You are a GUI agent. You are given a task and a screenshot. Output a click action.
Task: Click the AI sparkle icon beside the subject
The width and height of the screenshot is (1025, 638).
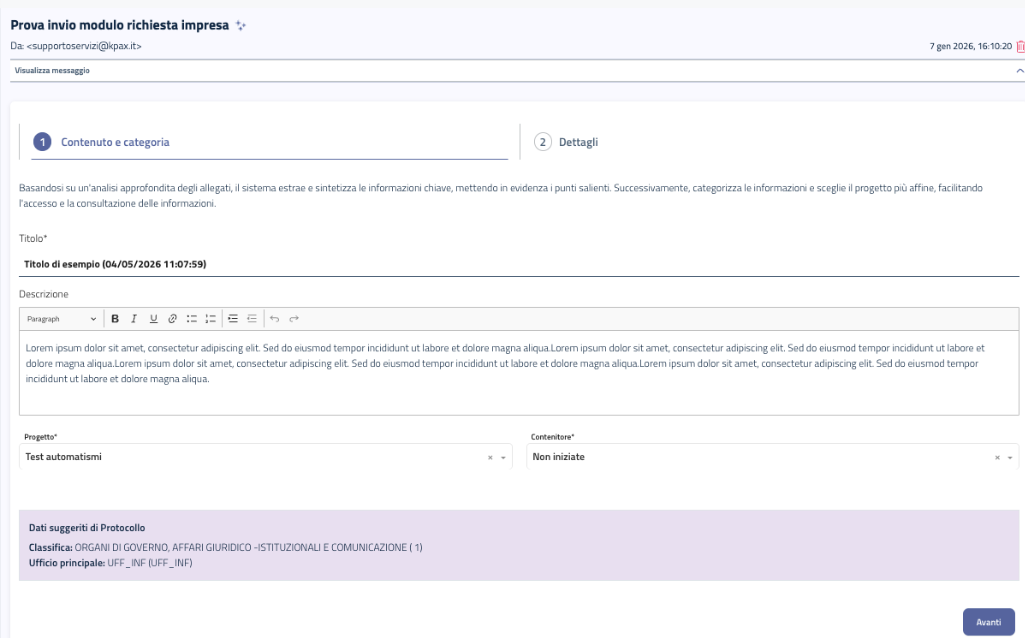241,25
